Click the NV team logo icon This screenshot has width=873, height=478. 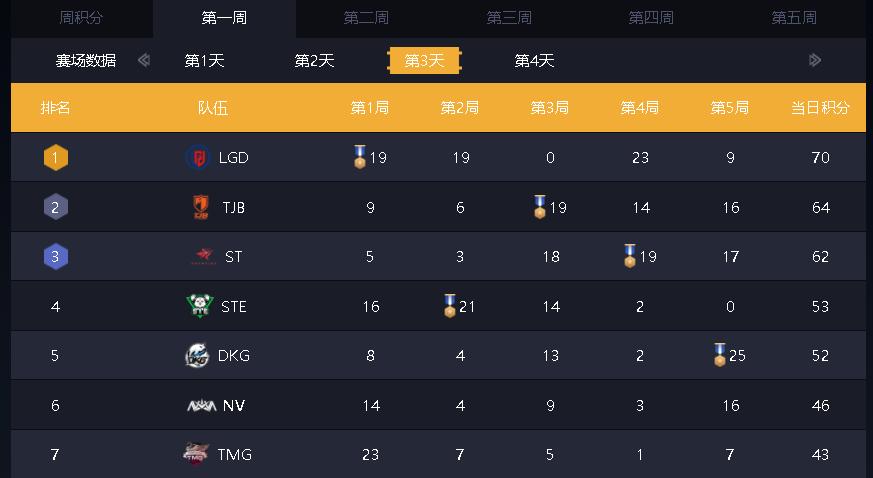(201, 405)
